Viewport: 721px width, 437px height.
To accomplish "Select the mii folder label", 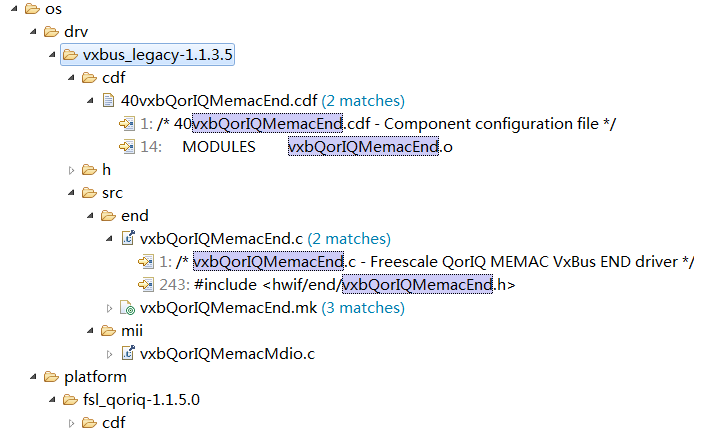I will point(132,331).
